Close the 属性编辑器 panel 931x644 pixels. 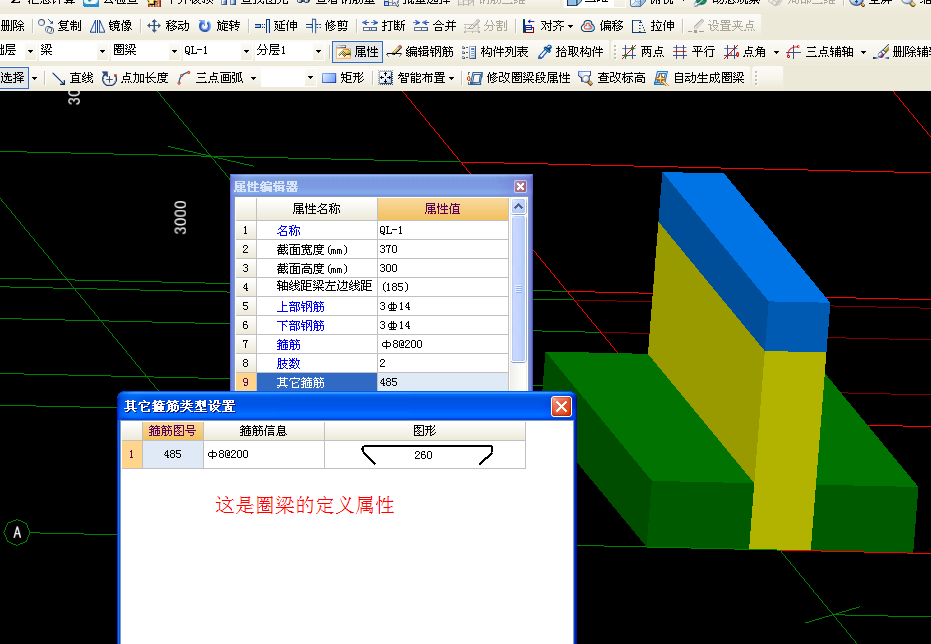(x=520, y=186)
